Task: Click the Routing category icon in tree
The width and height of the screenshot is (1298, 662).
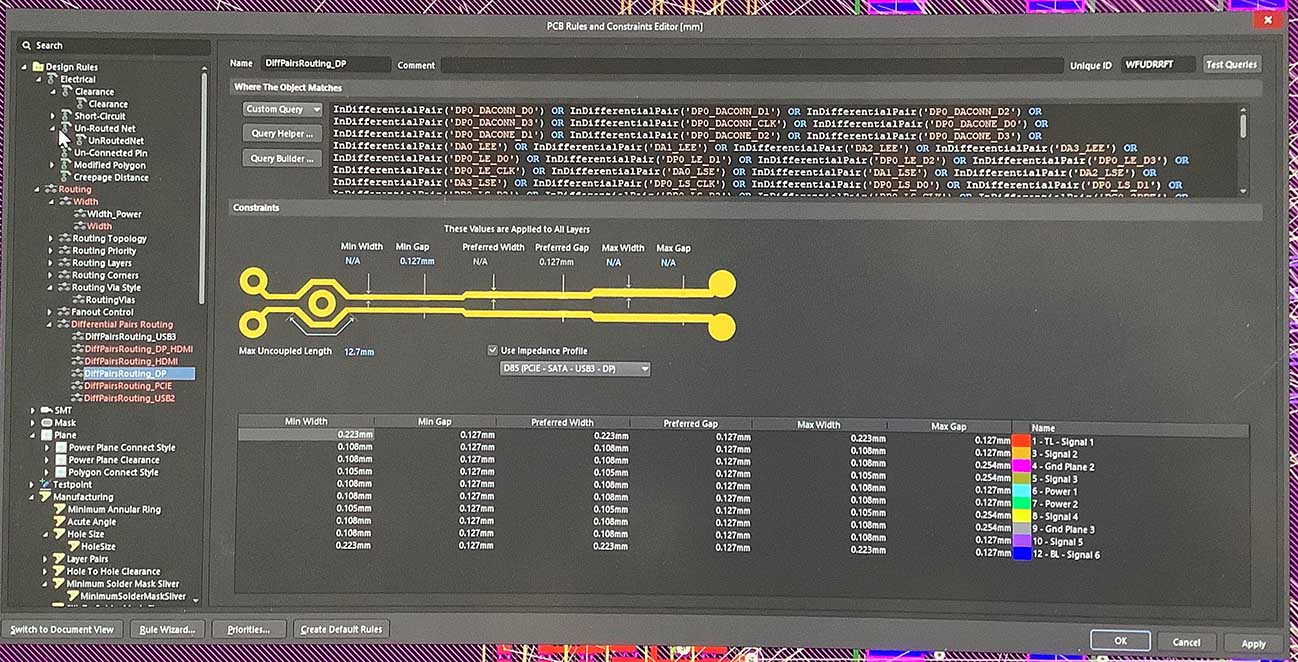Action: (50, 189)
